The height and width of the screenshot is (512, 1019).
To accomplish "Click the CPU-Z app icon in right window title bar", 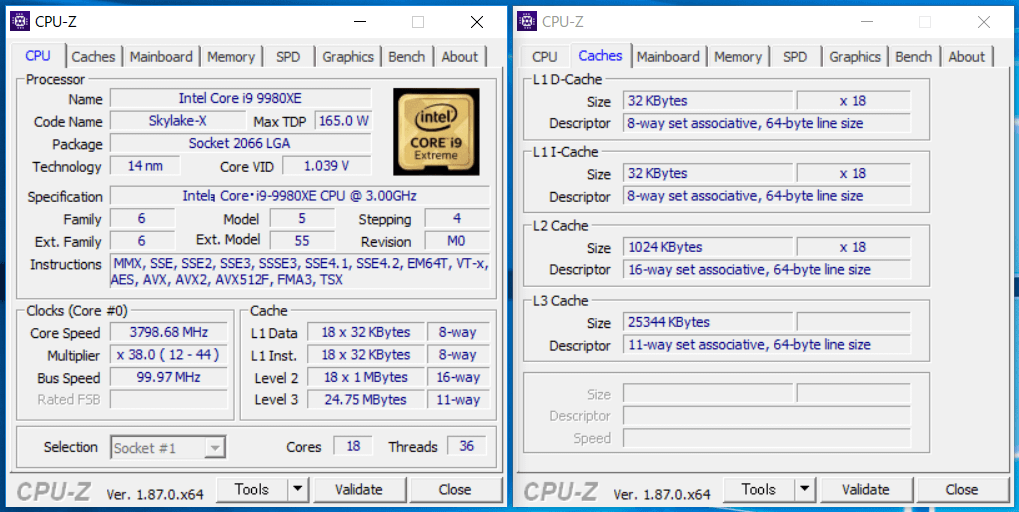I will tap(527, 21).
